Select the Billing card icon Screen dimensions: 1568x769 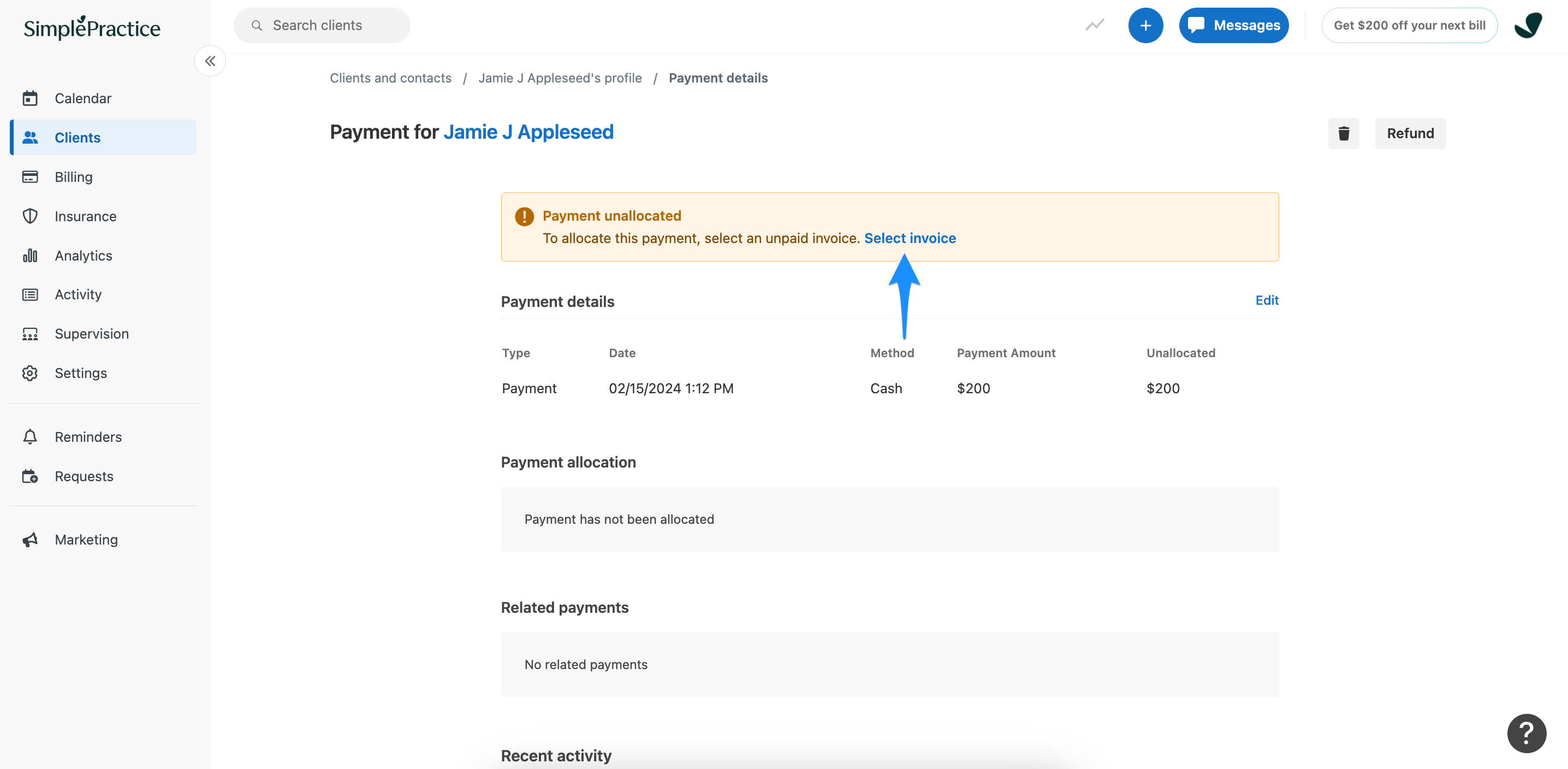pos(31,176)
